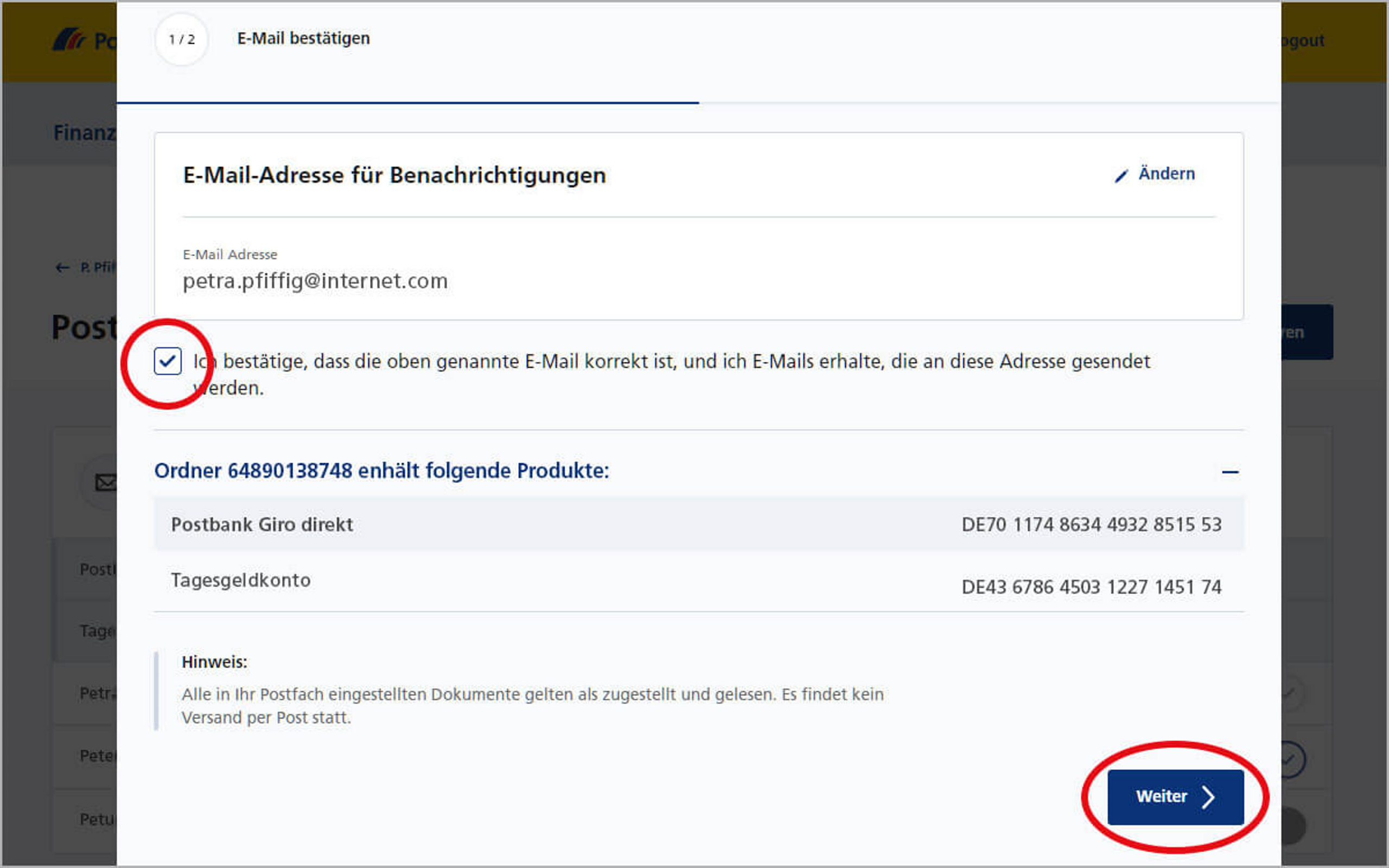
Task: Click the chevron arrow inside Weiter button
Action: pos(1208,797)
